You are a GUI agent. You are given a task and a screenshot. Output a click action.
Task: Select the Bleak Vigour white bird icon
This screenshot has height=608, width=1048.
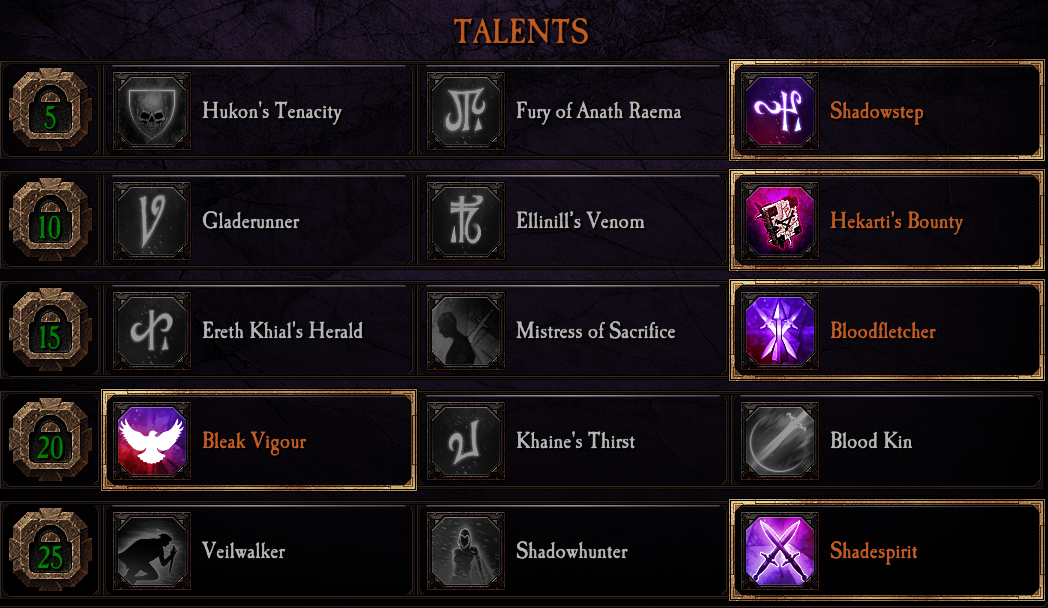point(152,441)
